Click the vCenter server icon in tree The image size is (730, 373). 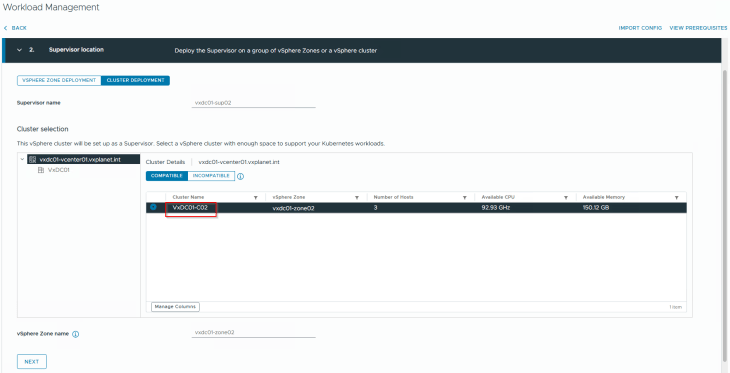[33, 159]
